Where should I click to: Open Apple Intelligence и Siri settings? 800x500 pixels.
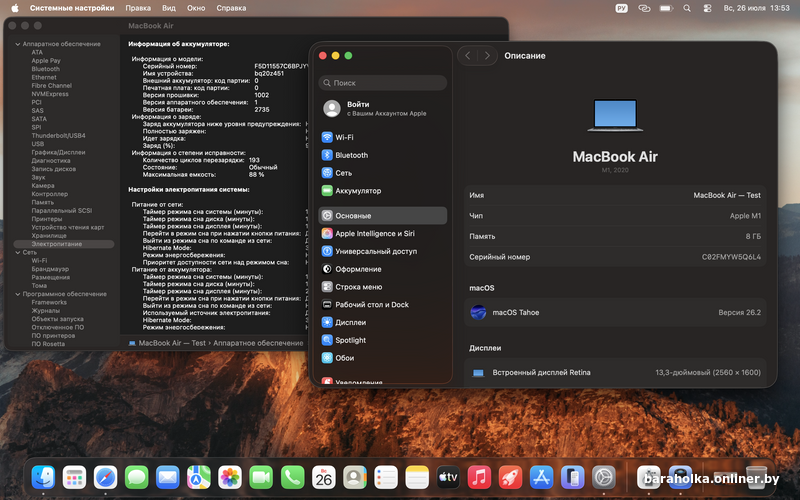click(x=383, y=233)
